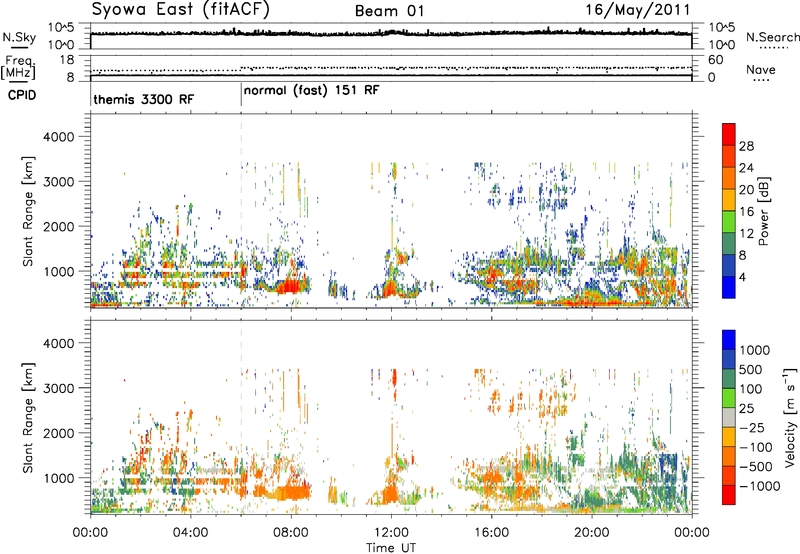Click the '10^5' label left of the sky noise plot
800x554 pixels.
pos(61,28)
